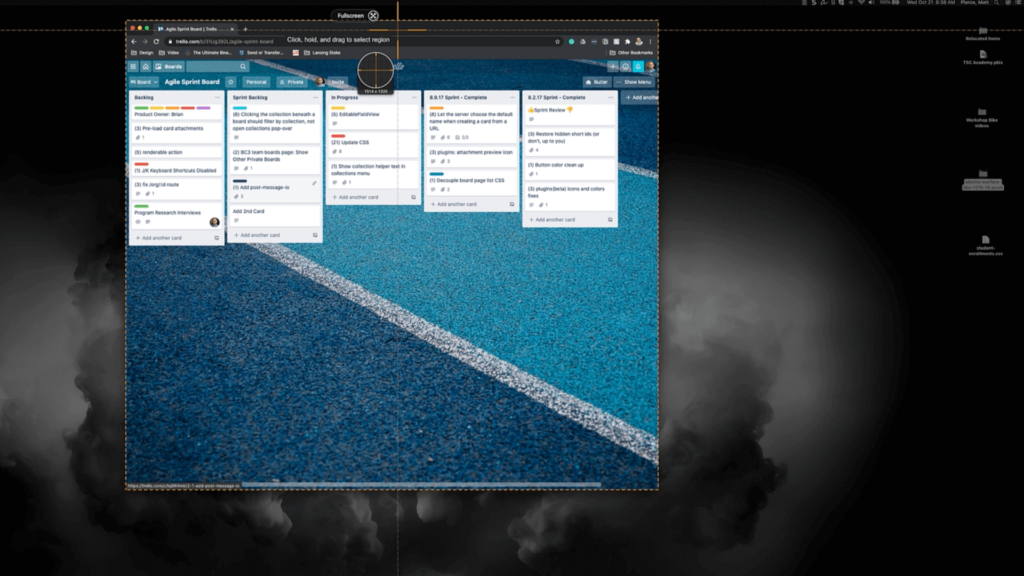This screenshot has width=1024, height=576.
Task: Open 8.2.17 Sprint - Complete list actions menu
Action: [611, 97]
